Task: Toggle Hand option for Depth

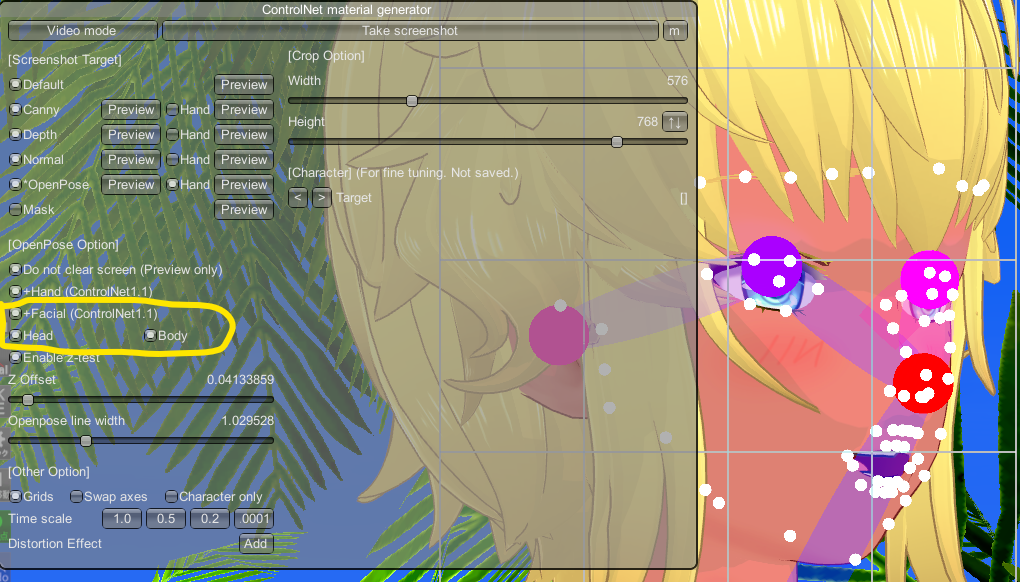Action: click(172, 135)
